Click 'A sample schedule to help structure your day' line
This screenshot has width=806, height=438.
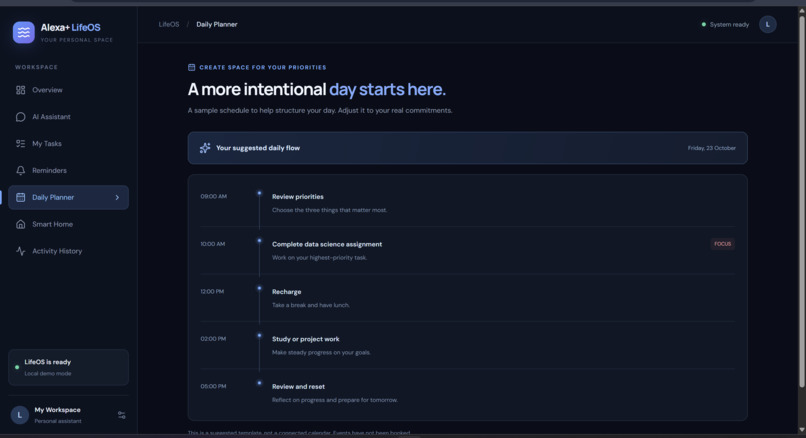pos(320,111)
